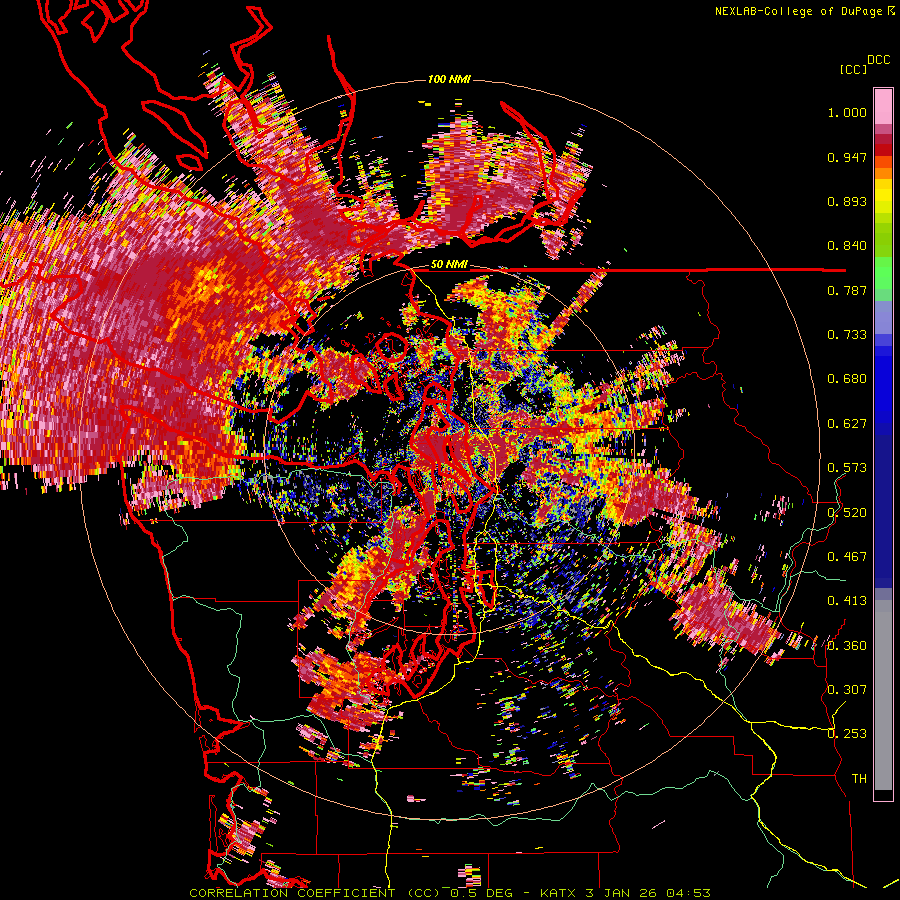The width and height of the screenshot is (900, 900).
Task: Select the 0.413 color scale value
Action: [847, 601]
